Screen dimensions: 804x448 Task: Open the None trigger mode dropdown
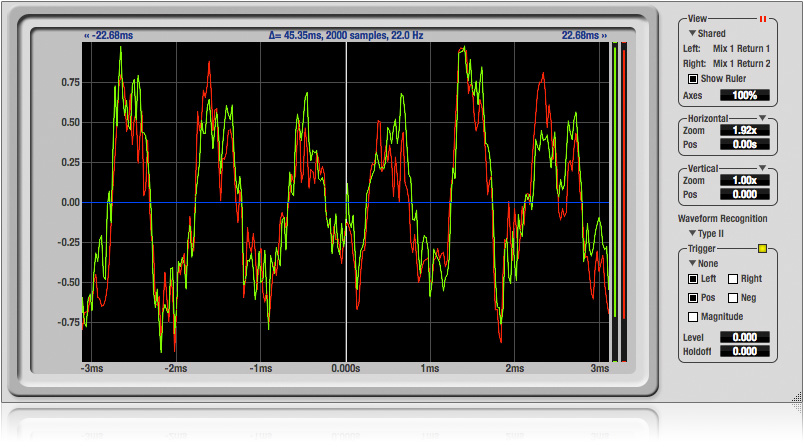(704, 263)
